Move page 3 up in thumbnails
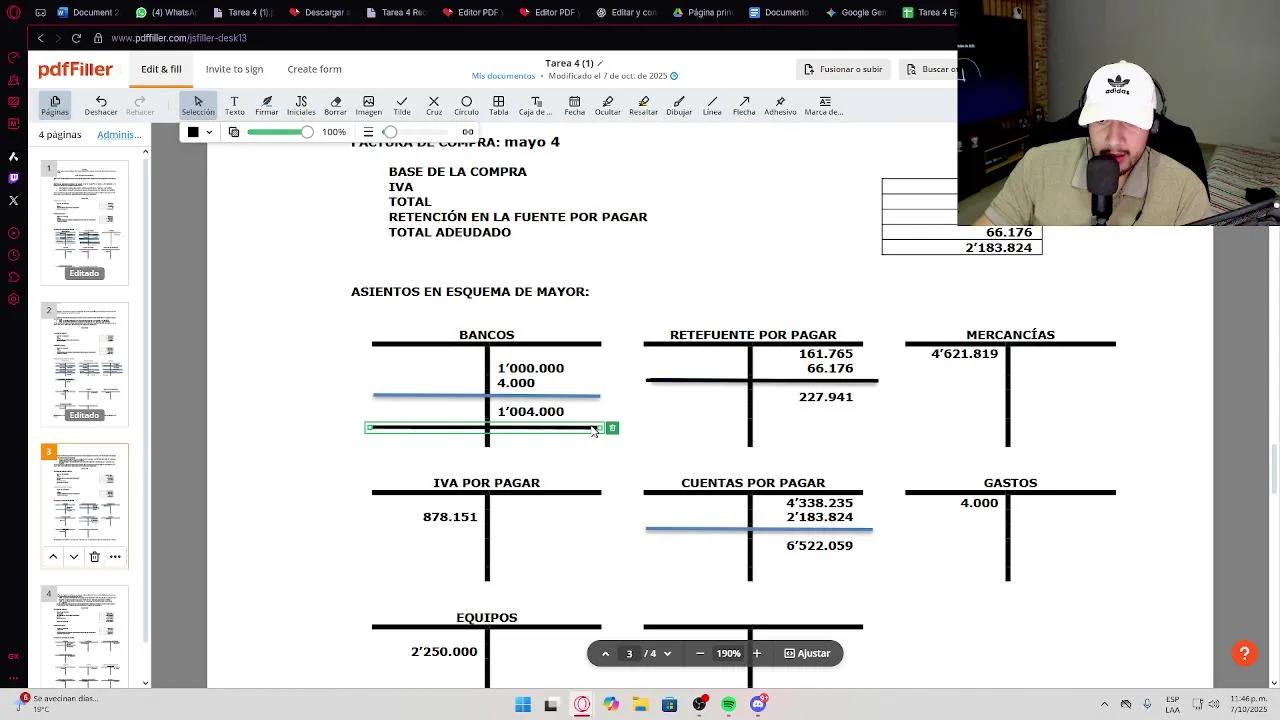This screenshot has width=1280, height=720. 53,557
